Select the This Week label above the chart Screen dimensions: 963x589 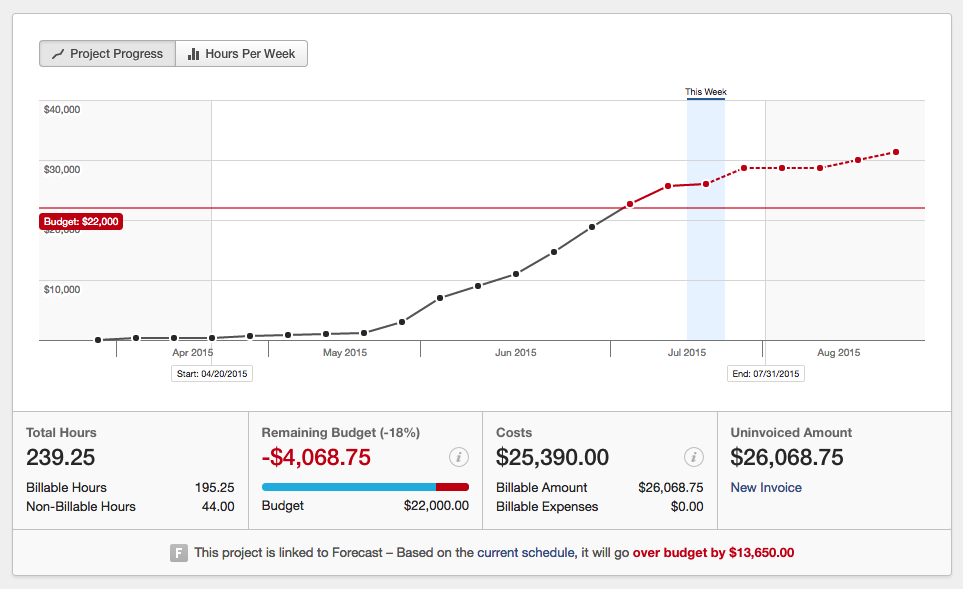click(x=705, y=92)
